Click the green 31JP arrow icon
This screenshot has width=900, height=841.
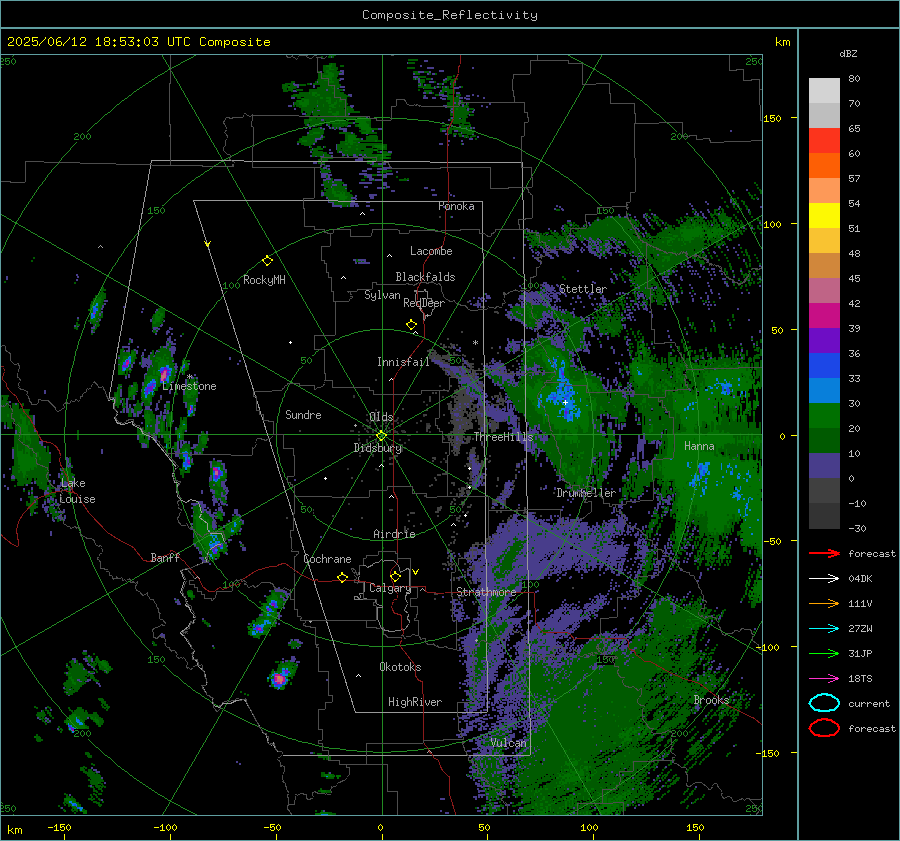coord(824,653)
